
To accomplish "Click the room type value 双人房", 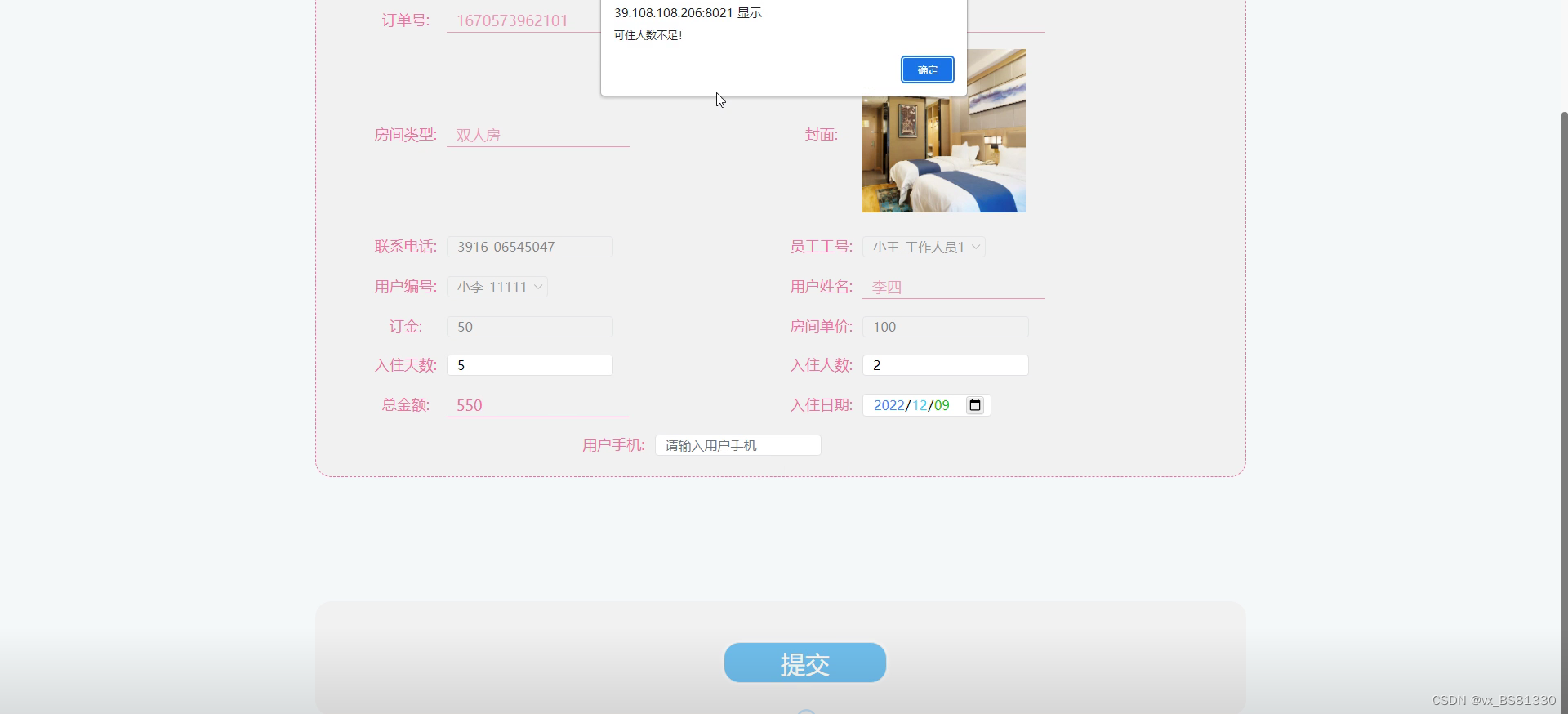I will pyautogui.click(x=478, y=136).
